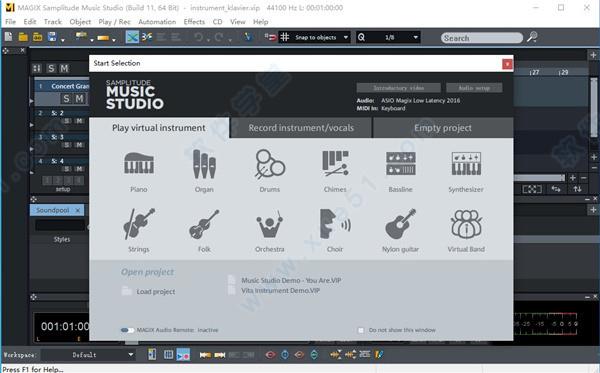Viewport: 600px width, 373px height.
Task: Select the Piano instrument icon
Action: 139,164
